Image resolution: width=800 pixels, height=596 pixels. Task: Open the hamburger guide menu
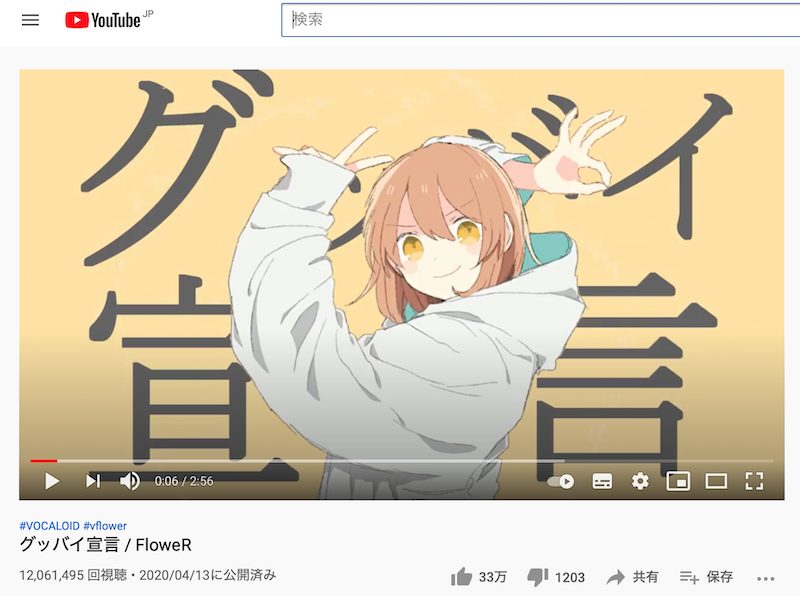pos(30,20)
